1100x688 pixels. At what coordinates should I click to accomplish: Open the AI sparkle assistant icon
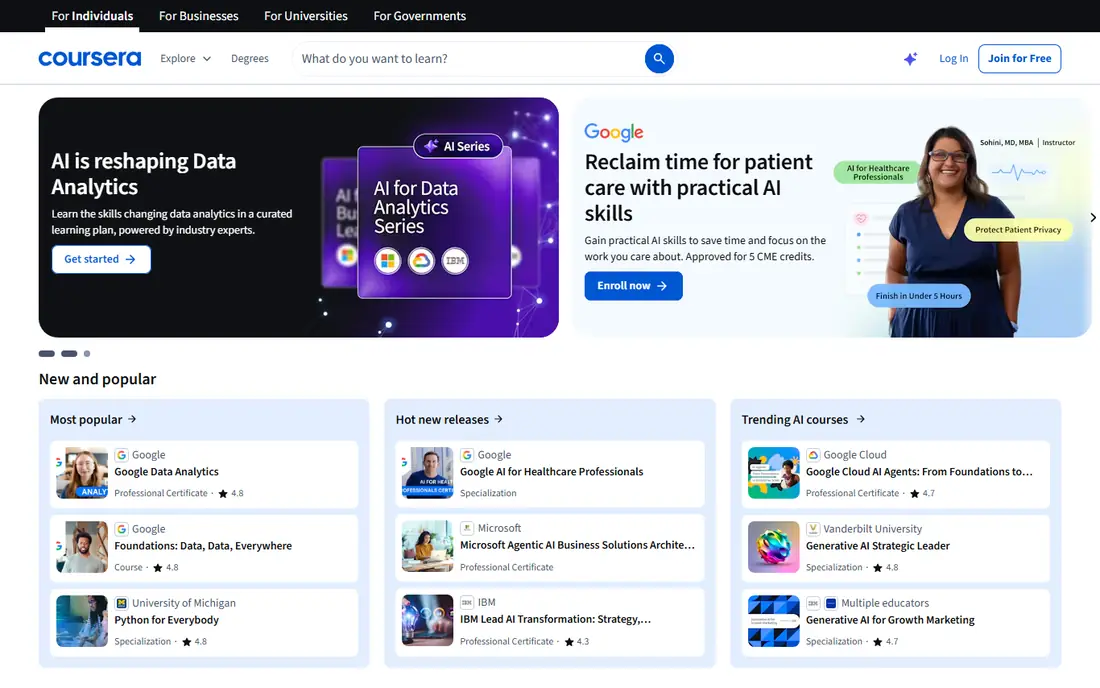(910, 59)
